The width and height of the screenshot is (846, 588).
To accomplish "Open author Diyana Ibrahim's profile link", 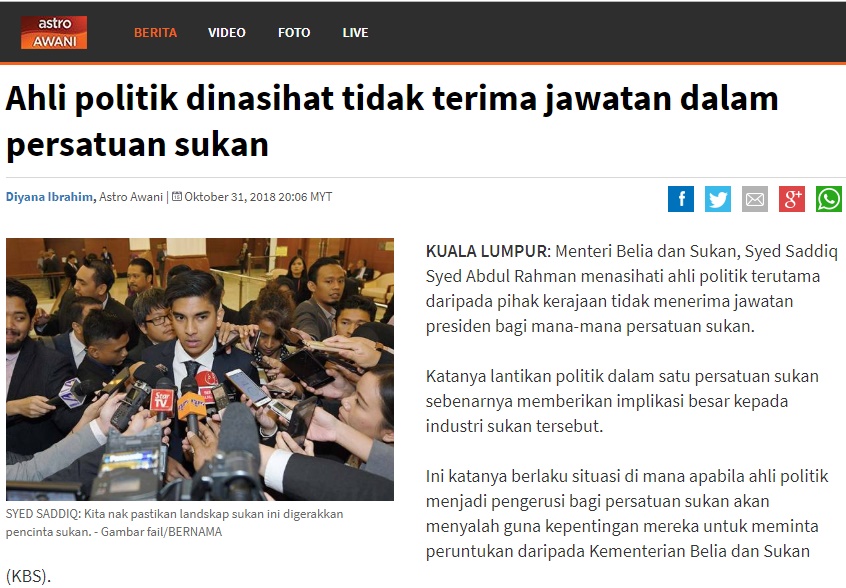I will 50,197.
